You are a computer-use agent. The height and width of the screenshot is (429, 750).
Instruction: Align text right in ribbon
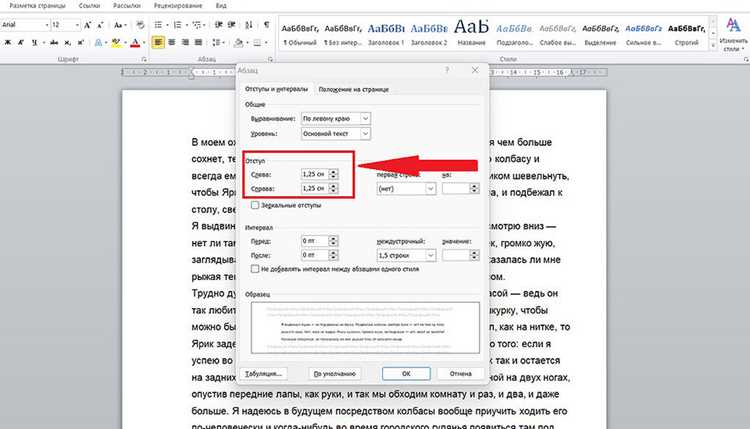[x=185, y=43]
